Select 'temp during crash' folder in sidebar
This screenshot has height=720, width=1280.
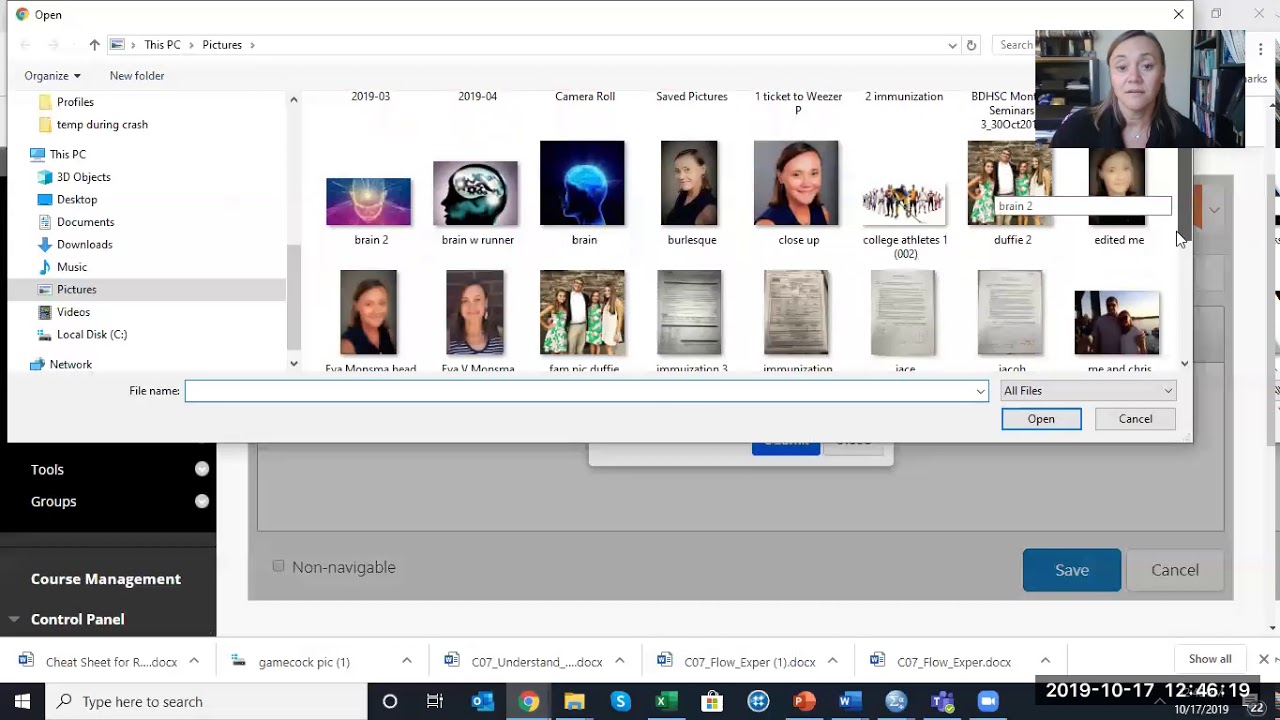click(102, 125)
